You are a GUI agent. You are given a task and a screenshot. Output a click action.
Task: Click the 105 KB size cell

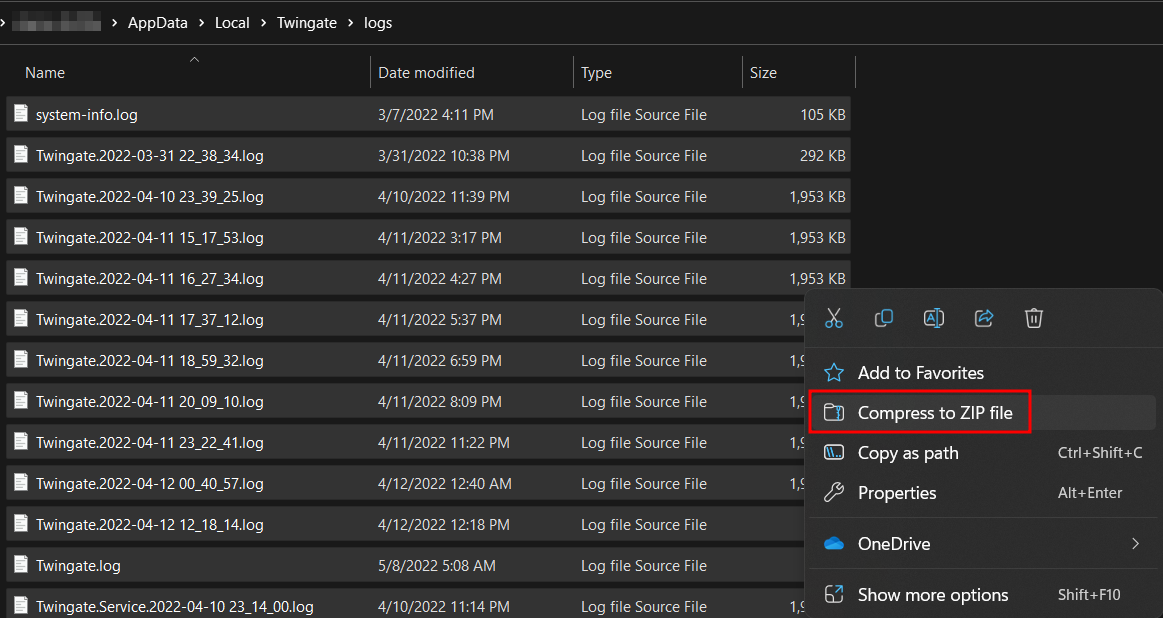[823, 114]
